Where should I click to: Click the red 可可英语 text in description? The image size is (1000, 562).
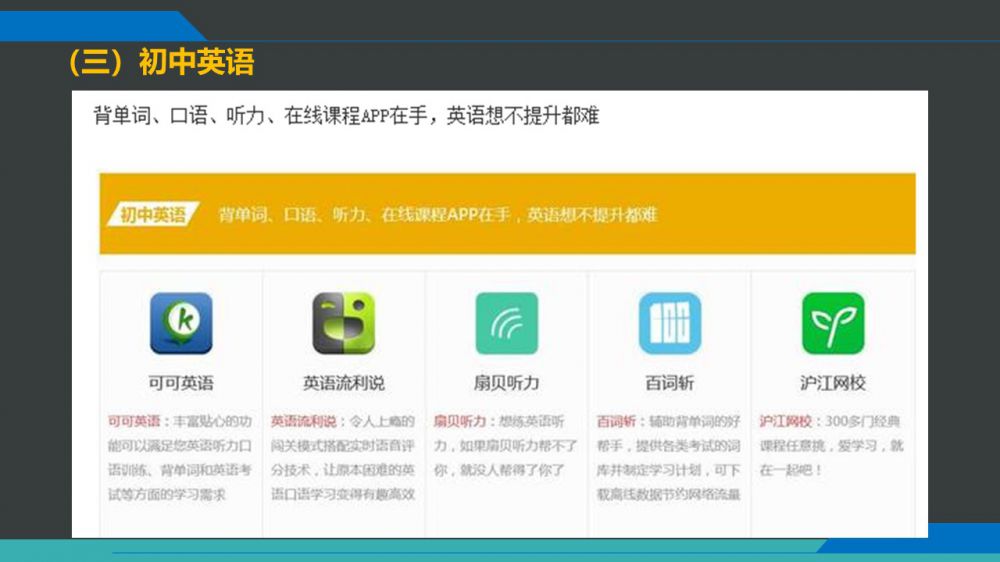pos(134,421)
